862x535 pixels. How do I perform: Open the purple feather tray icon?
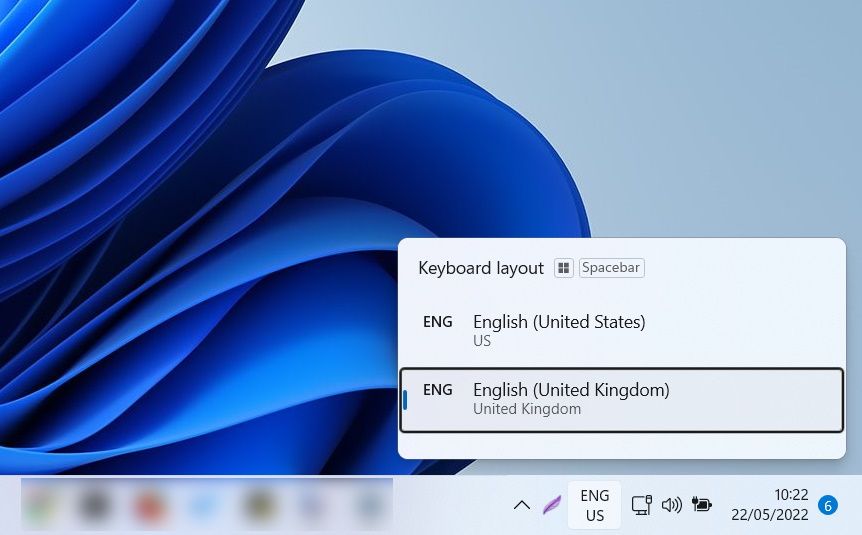point(551,504)
